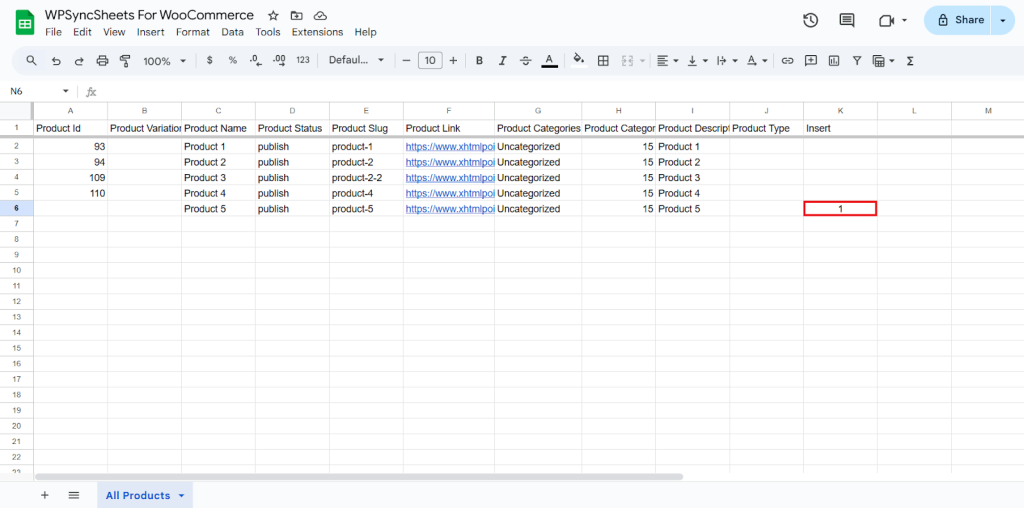This screenshot has height=508, width=1024.
Task: Click the font size 10 field
Action: [x=430, y=61]
